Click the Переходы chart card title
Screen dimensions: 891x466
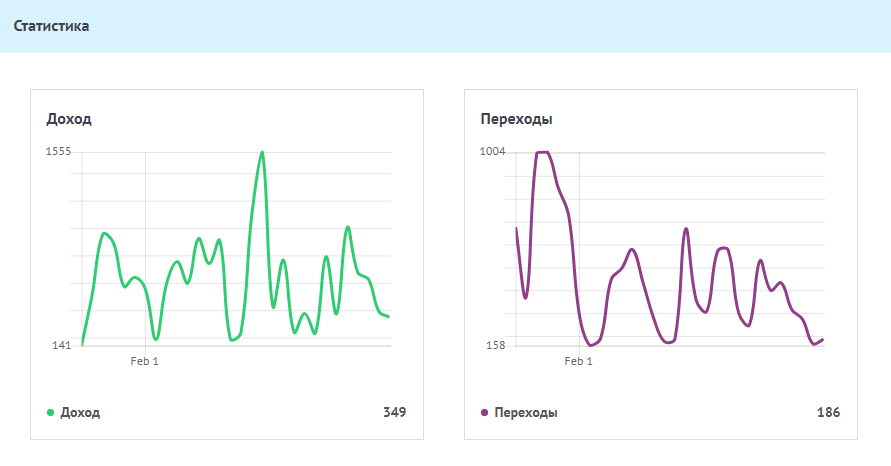coord(517,119)
